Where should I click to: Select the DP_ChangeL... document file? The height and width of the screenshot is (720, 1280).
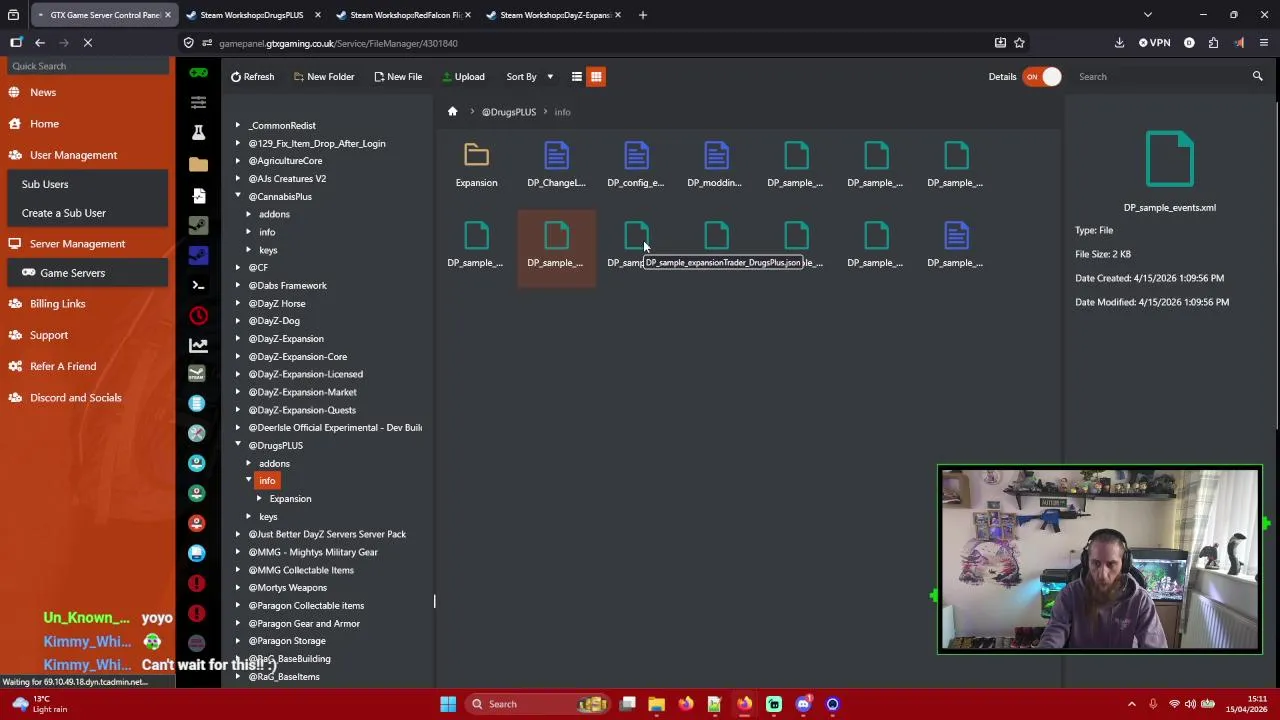pyautogui.click(x=556, y=156)
